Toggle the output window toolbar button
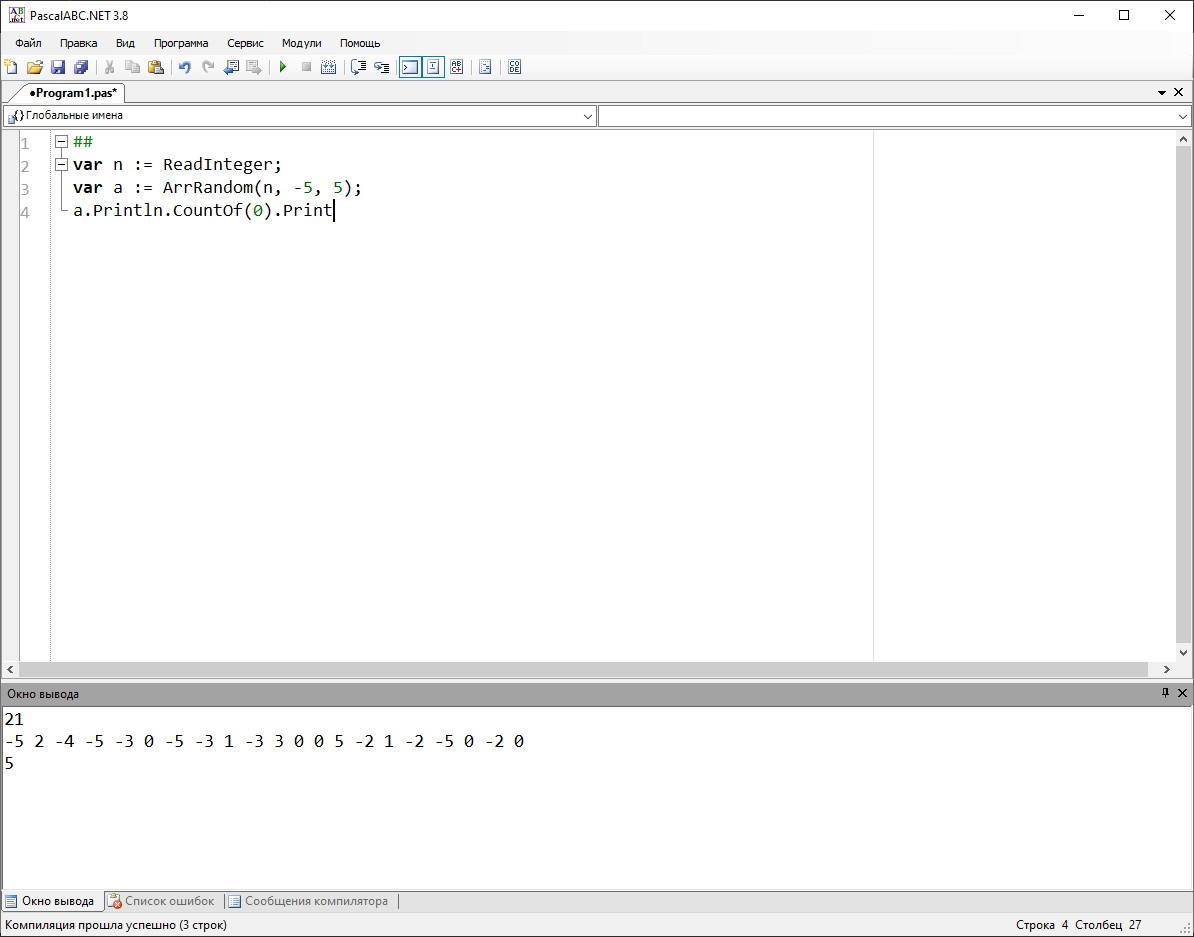 [410, 67]
